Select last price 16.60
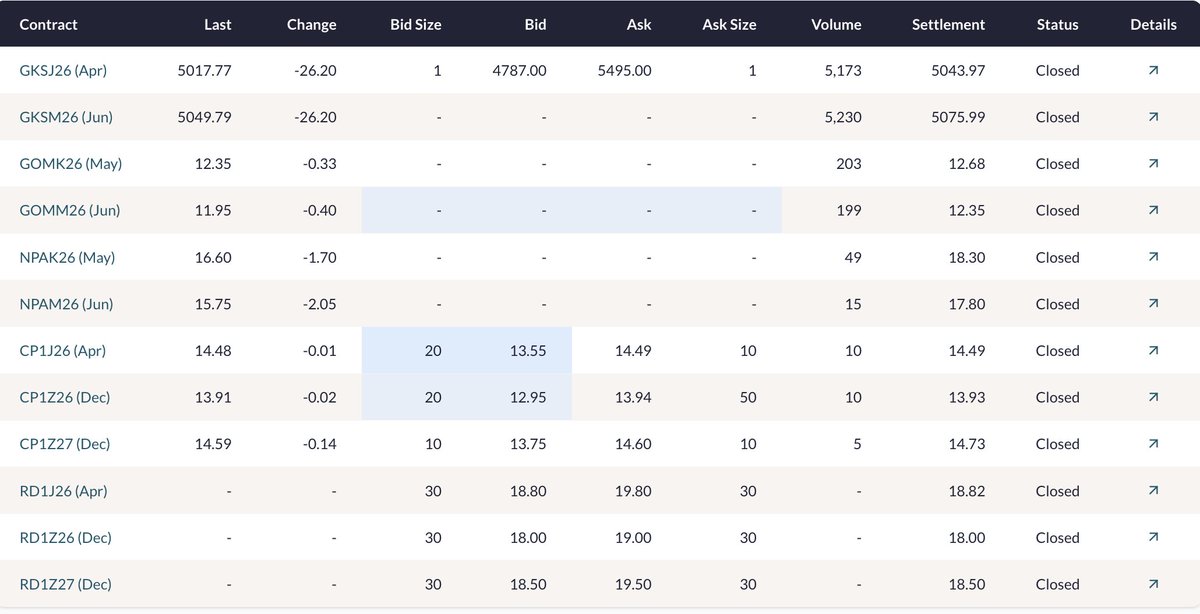The width and height of the screenshot is (1200, 614). pos(214,257)
